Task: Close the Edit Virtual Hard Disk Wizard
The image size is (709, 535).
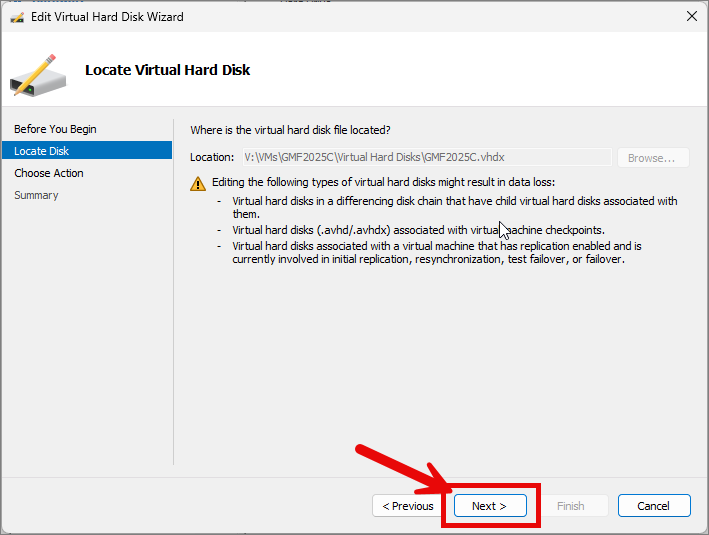Action: click(691, 16)
